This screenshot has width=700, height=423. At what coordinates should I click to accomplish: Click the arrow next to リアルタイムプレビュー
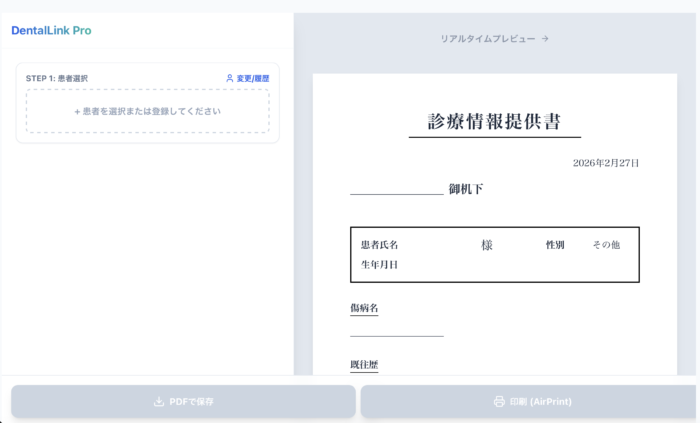point(545,39)
